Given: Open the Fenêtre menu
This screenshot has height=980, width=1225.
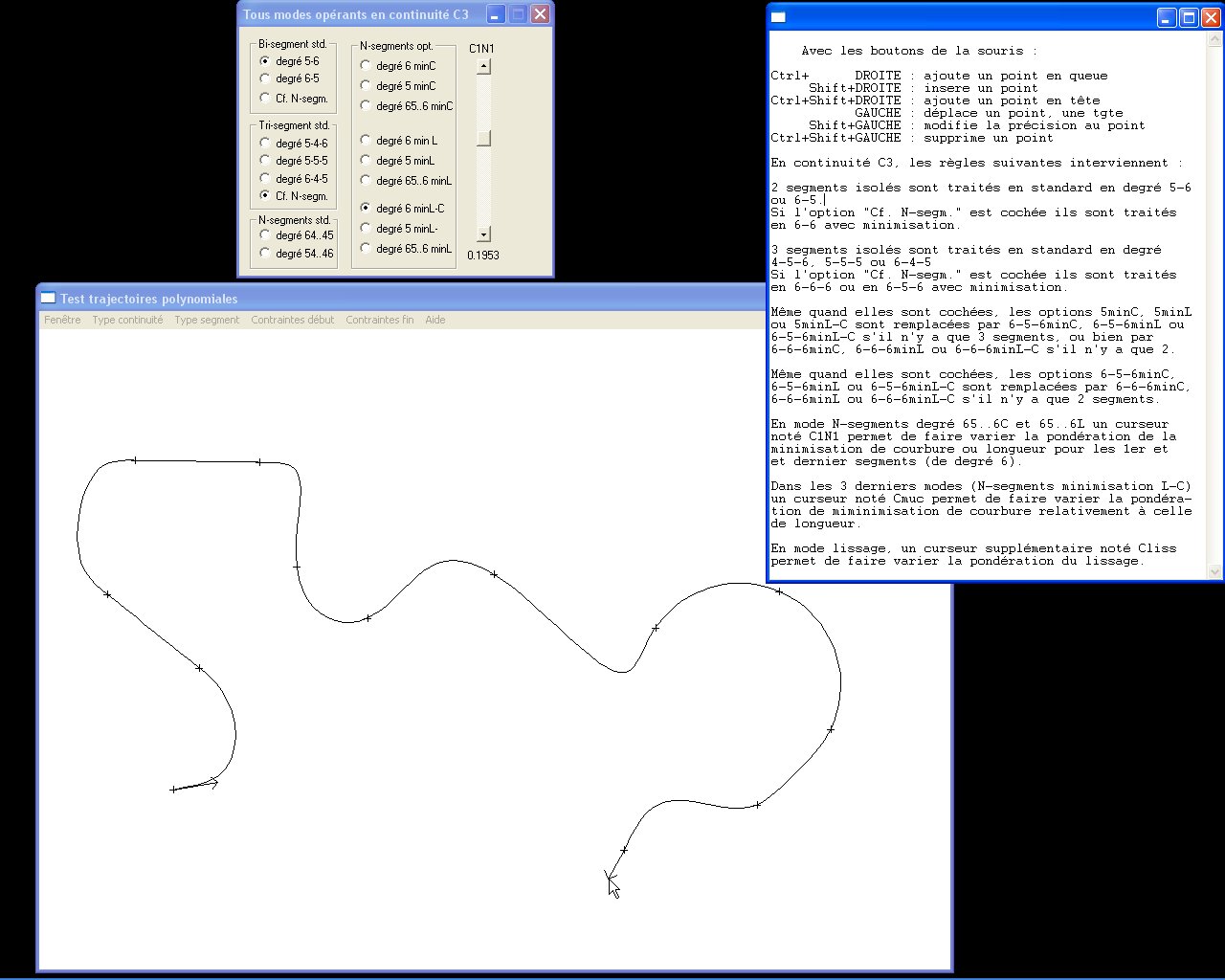Looking at the screenshot, I should click(x=62, y=320).
